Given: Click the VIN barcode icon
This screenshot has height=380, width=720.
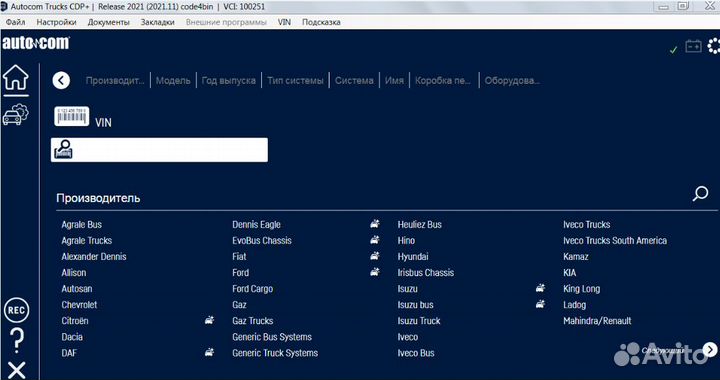Looking at the screenshot, I should click(x=72, y=116).
